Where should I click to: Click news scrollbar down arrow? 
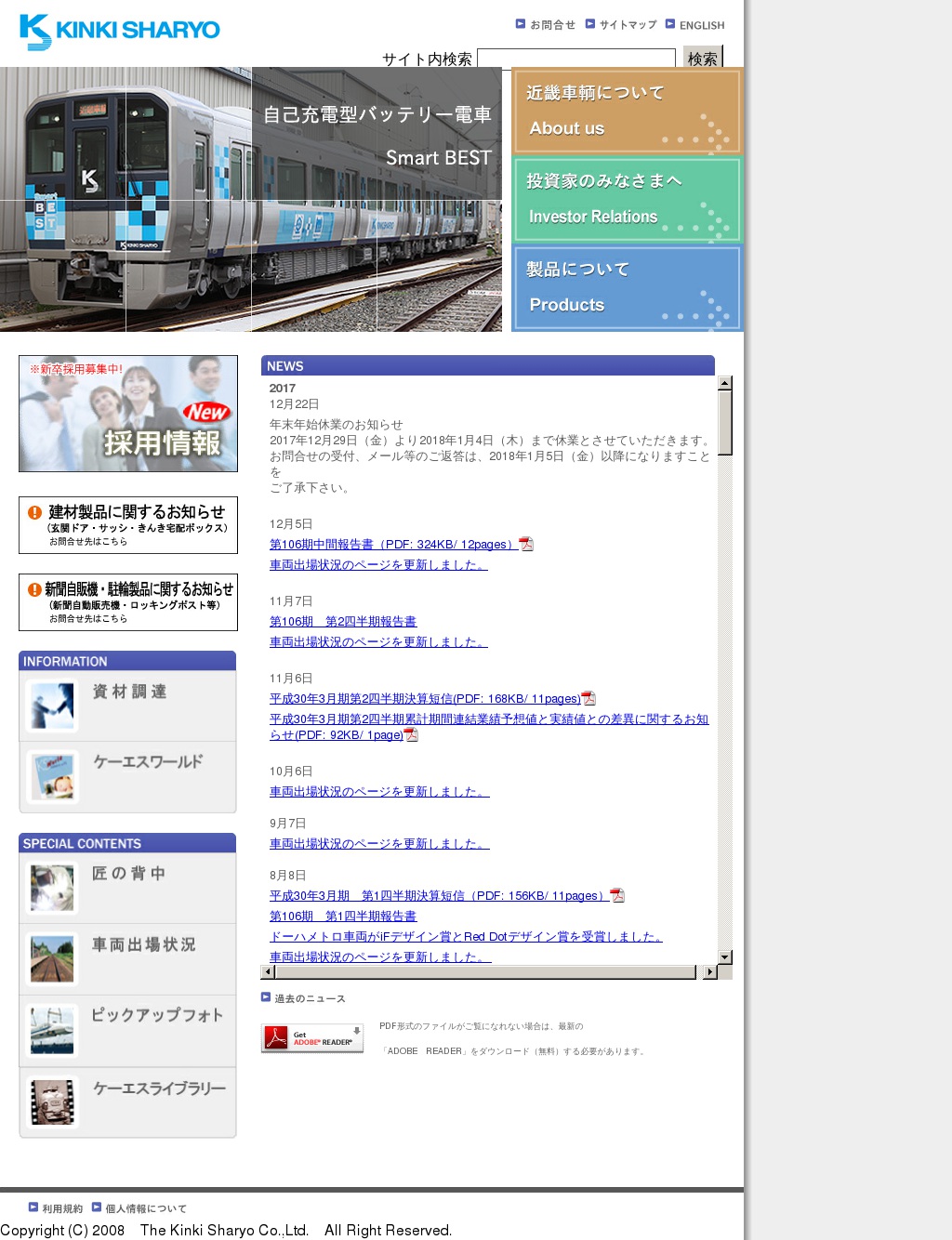click(725, 956)
